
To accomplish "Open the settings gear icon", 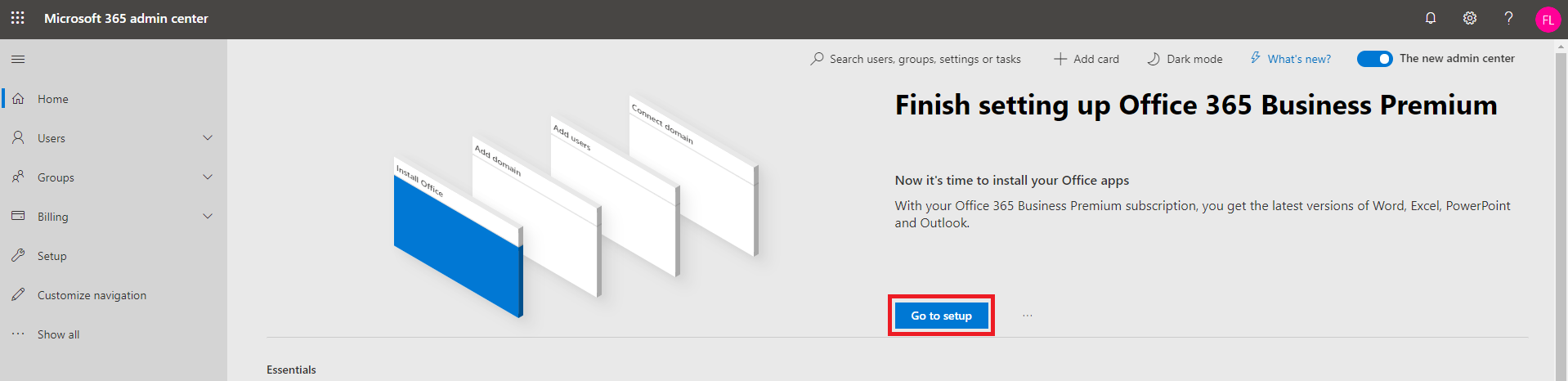I will [1470, 18].
